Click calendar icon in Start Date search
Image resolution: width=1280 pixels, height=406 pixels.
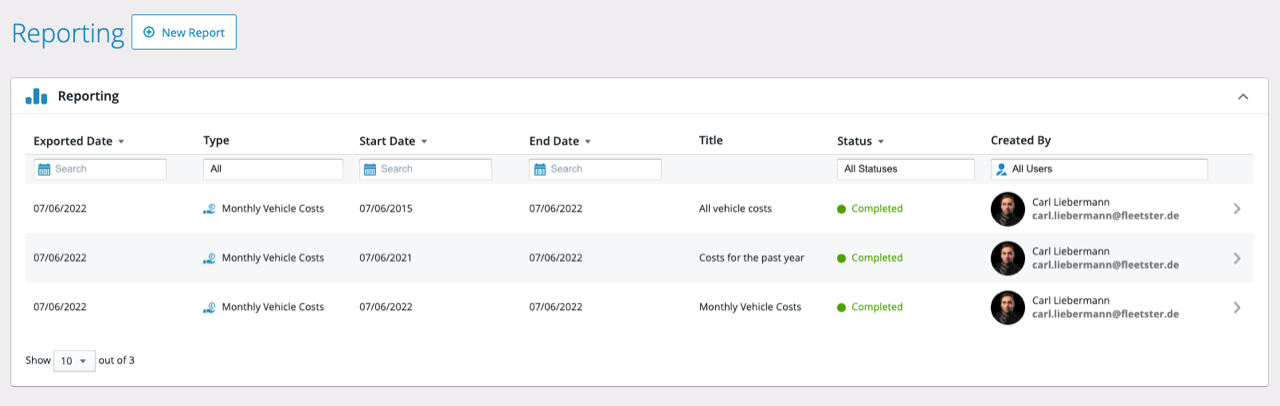[x=370, y=169]
